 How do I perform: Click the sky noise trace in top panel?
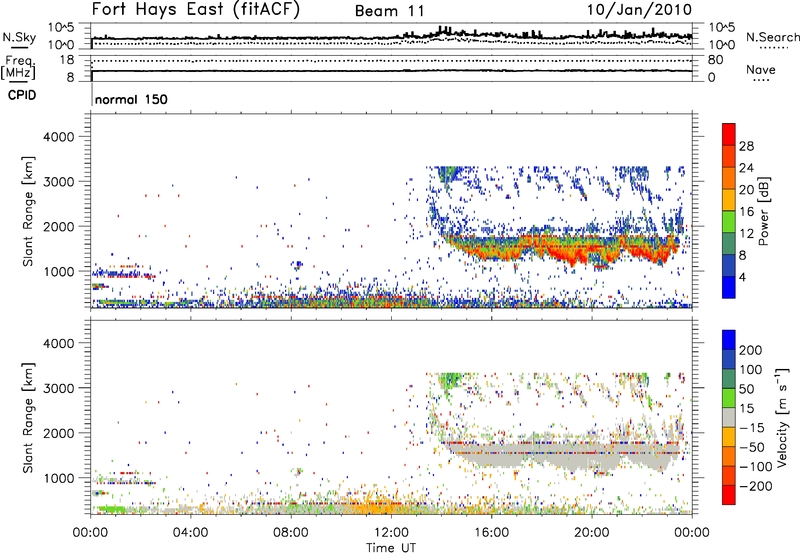coord(391,37)
